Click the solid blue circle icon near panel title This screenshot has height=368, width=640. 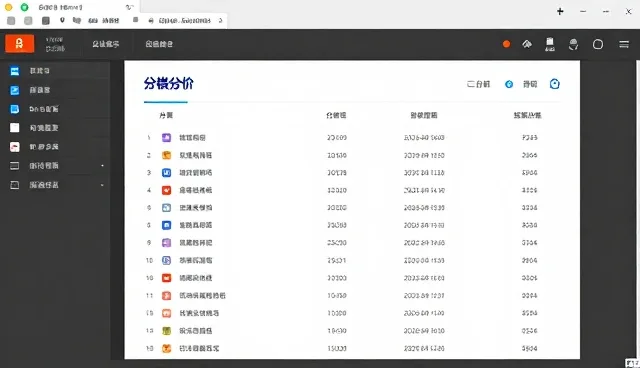pos(509,84)
